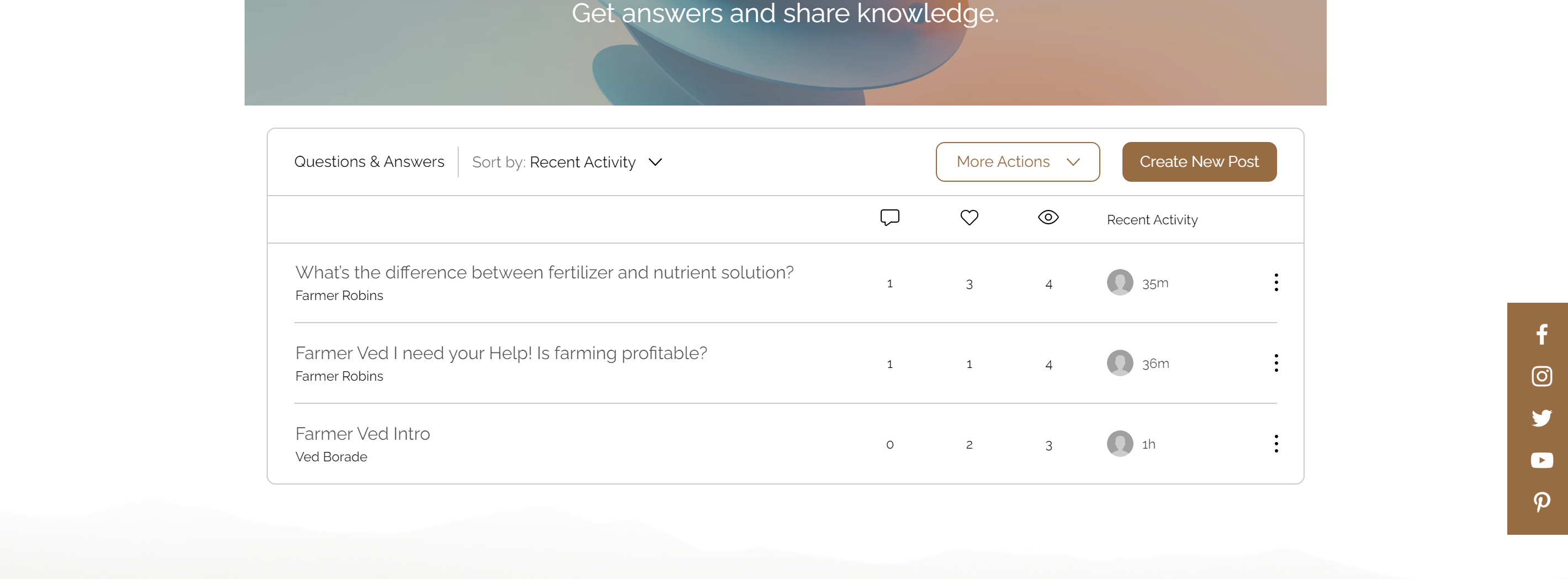
Task: Click the heart likes column icon
Action: pos(969,217)
